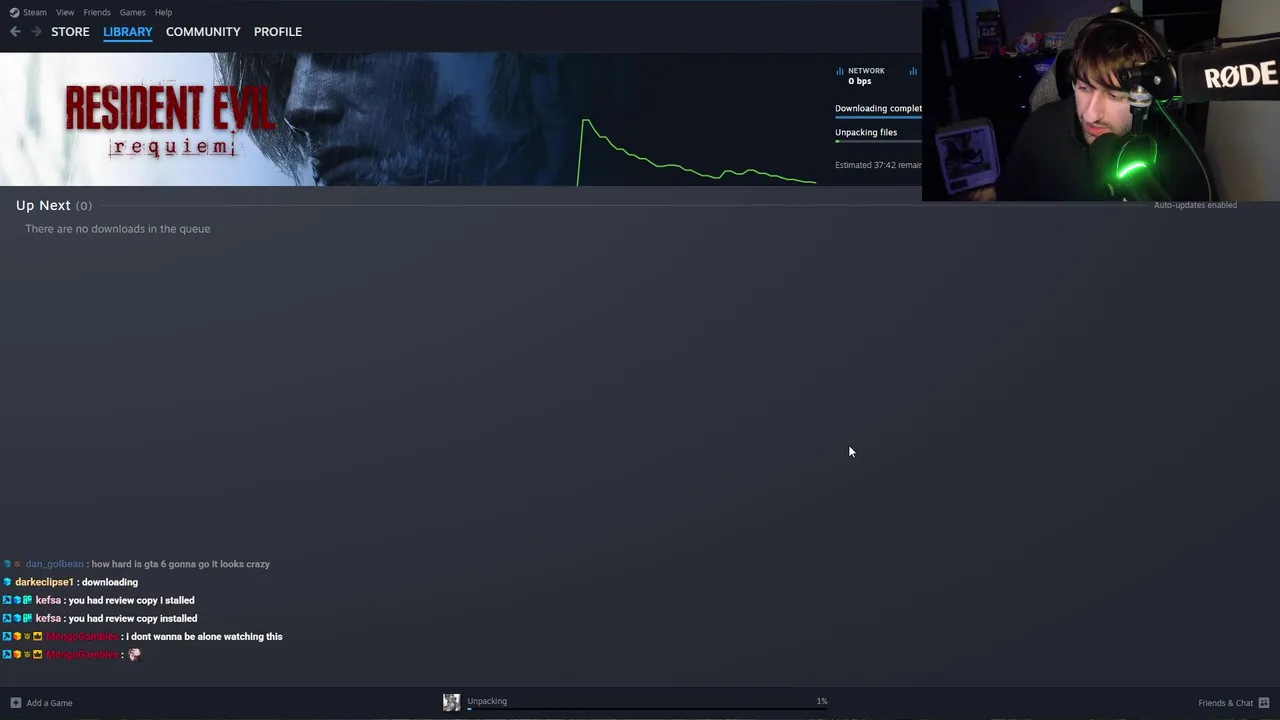
Task: Click the 1% unpacking percentage
Action: 822,701
